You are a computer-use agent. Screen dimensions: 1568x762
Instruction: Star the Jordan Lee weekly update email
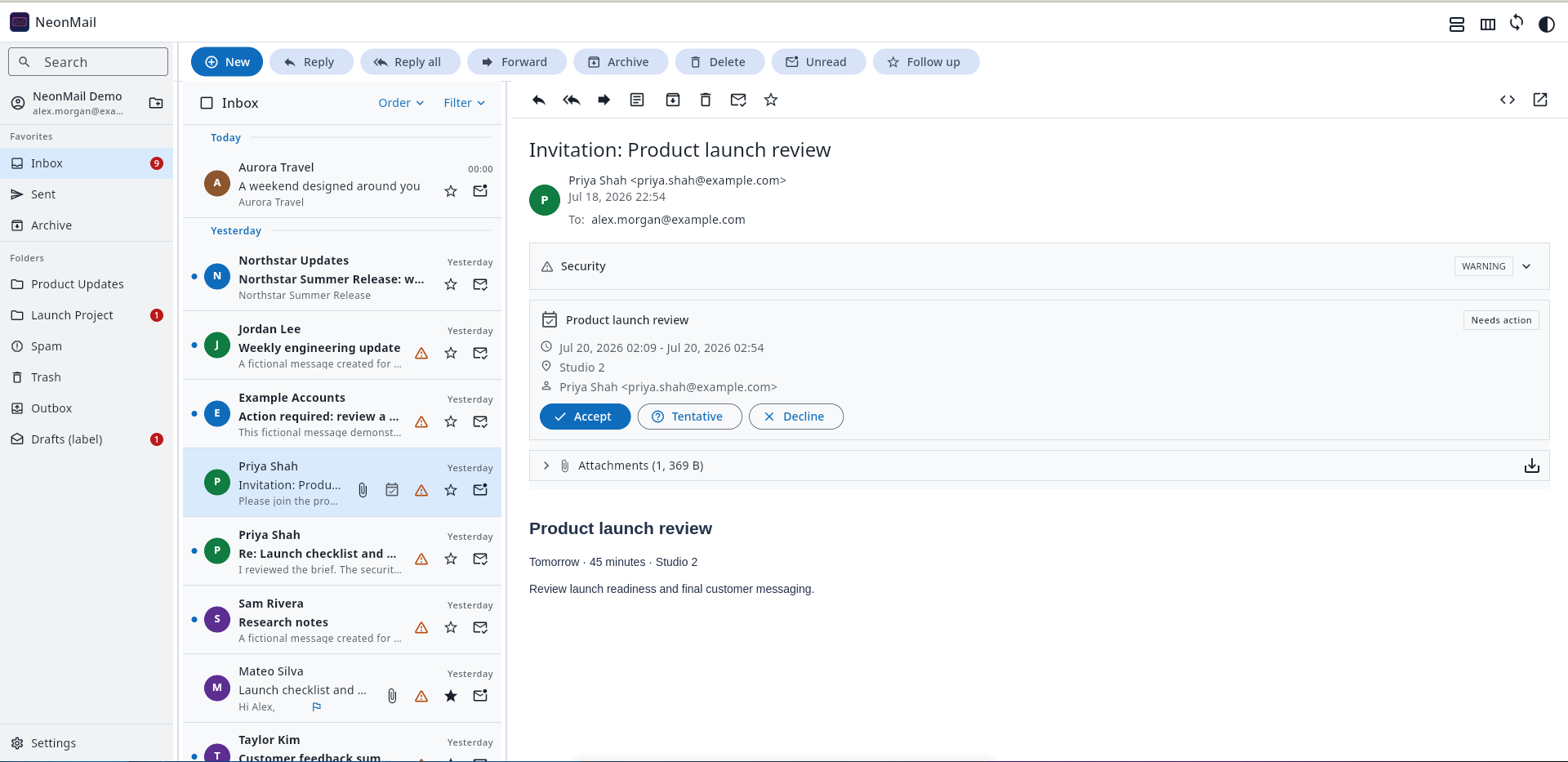coord(451,353)
